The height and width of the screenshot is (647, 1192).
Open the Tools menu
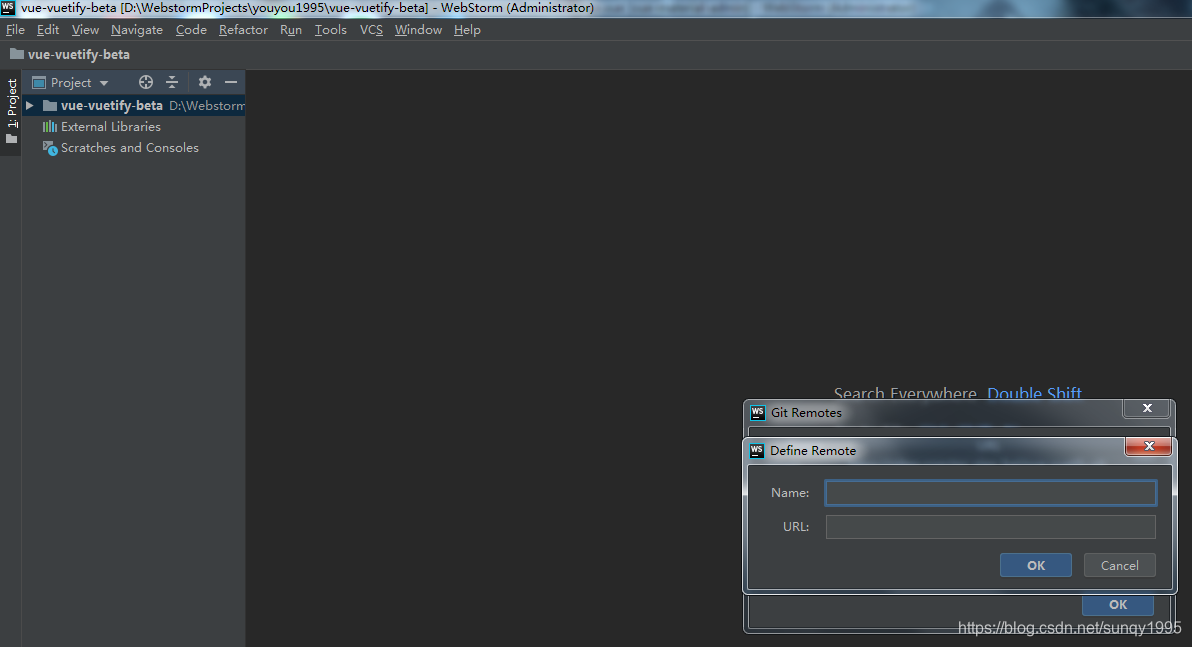pos(331,30)
